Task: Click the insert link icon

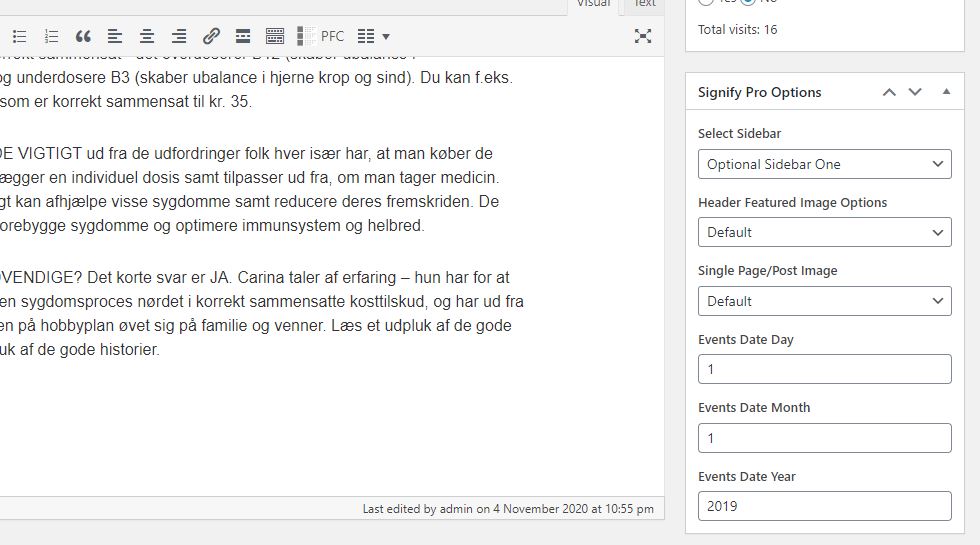Action: pyautogui.click(x=211, y=36)
